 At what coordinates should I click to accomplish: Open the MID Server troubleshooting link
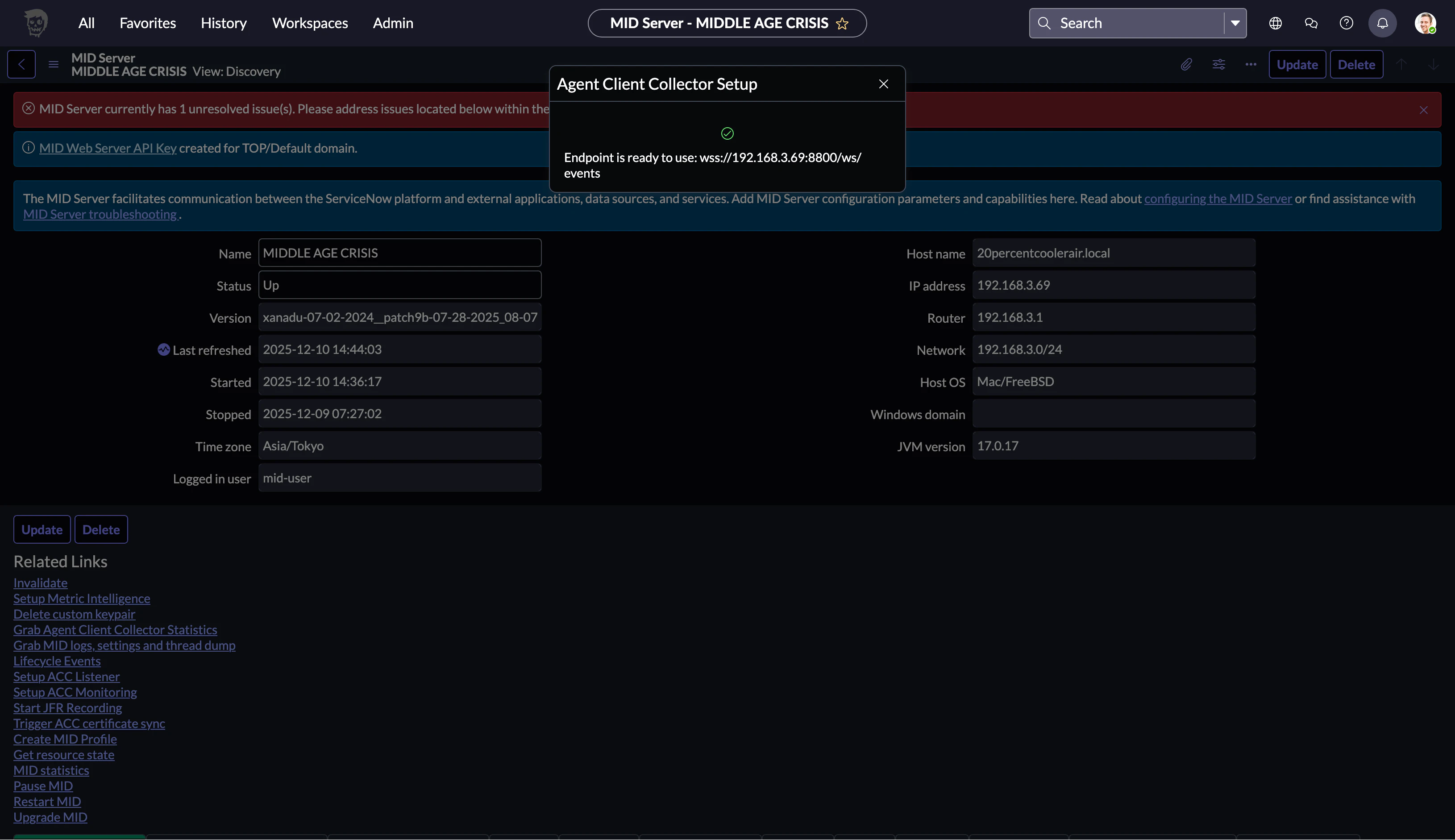tap(101, 214)
